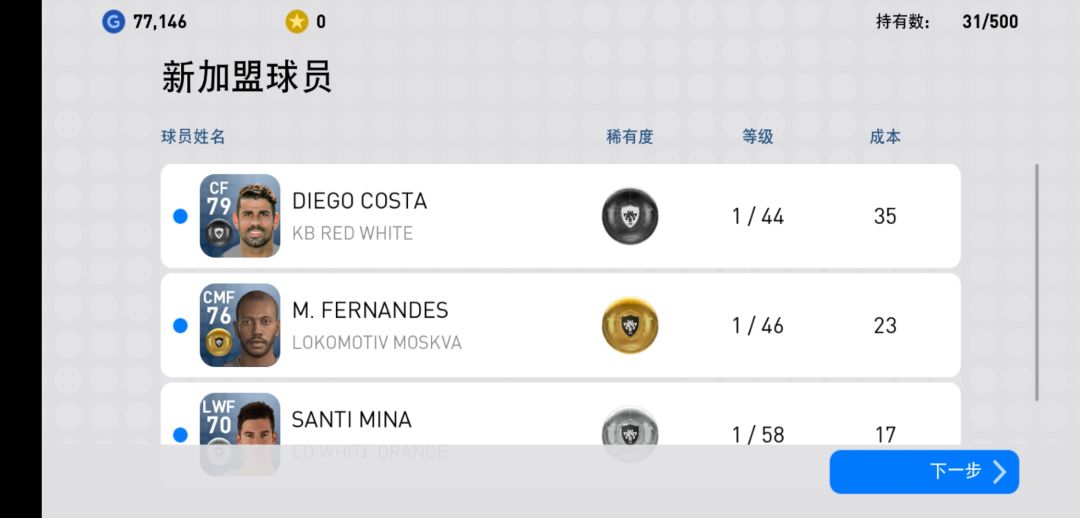Viewport: 1080px width, 518px height.
Task: Tap blue dot next to Diego Costa
Action: (181, 216)
